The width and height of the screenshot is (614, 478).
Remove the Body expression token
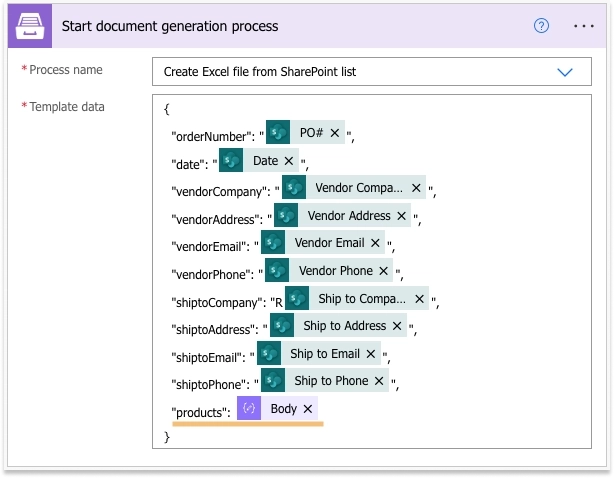(x=308, y=409)
